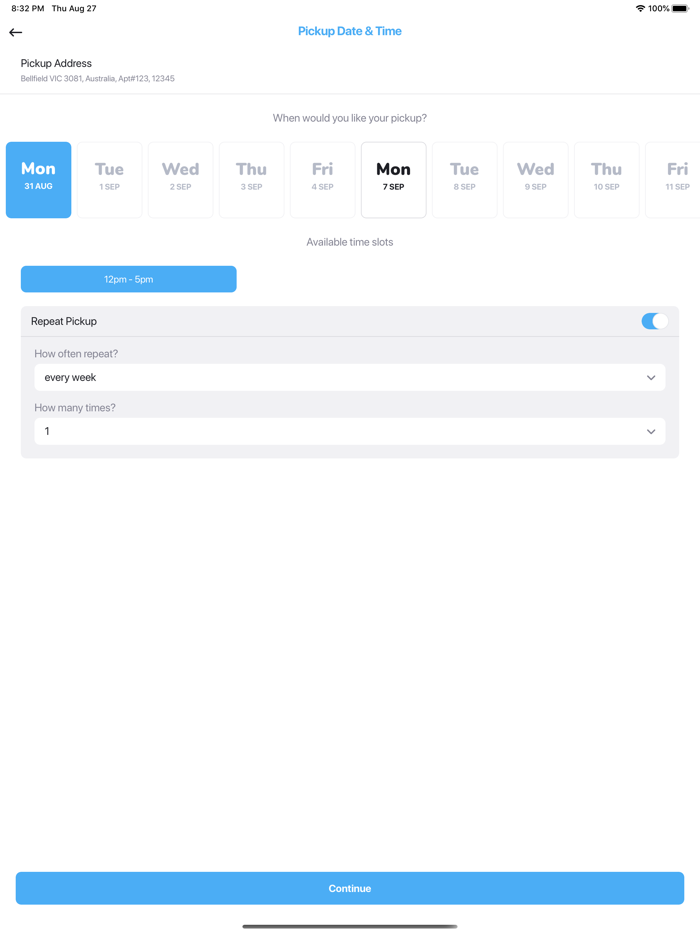Tap the Bellfield VIC 3081 address line
The image size is (700, 934).
[x=98, y=79]
